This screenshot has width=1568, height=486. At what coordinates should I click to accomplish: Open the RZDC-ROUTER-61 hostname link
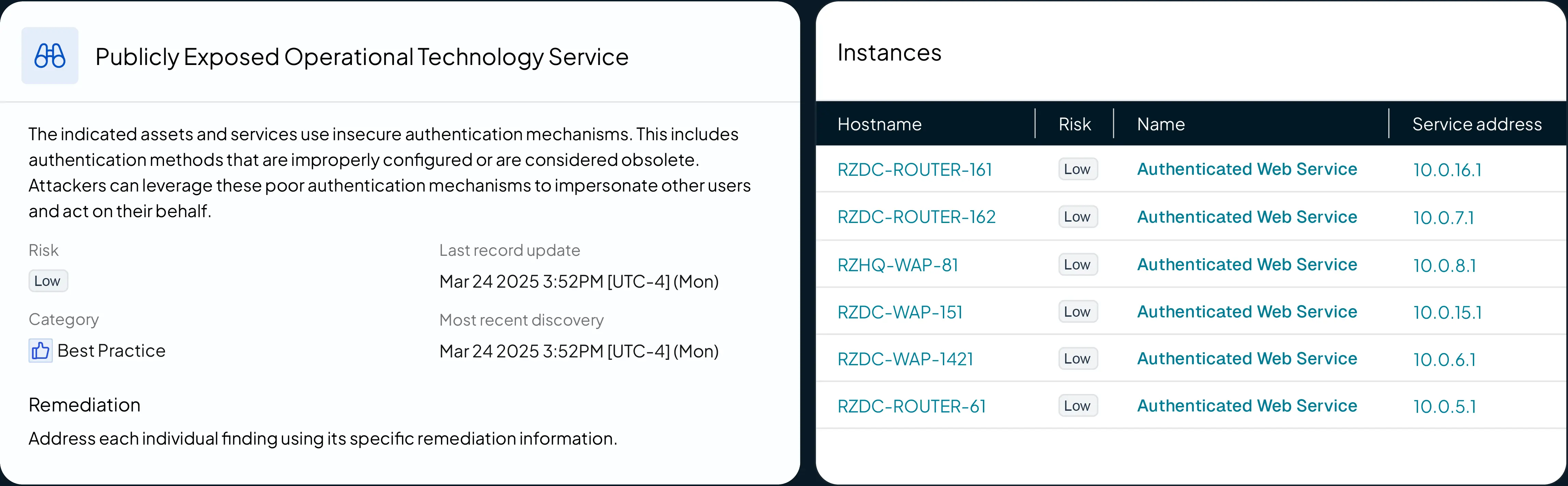pos(911,406)
